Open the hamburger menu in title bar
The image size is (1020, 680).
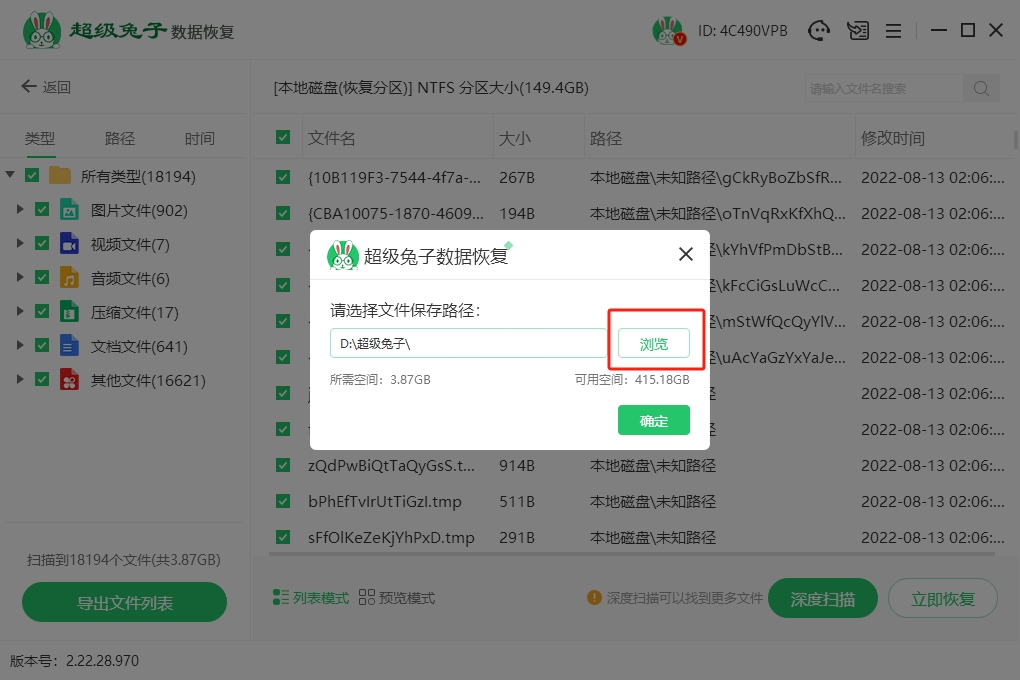coord(893,31)
